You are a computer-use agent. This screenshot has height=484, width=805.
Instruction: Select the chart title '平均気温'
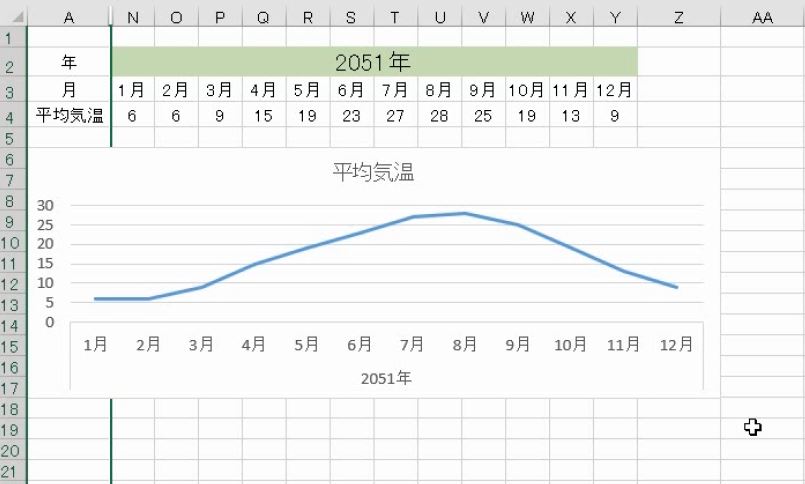point(373,172)
